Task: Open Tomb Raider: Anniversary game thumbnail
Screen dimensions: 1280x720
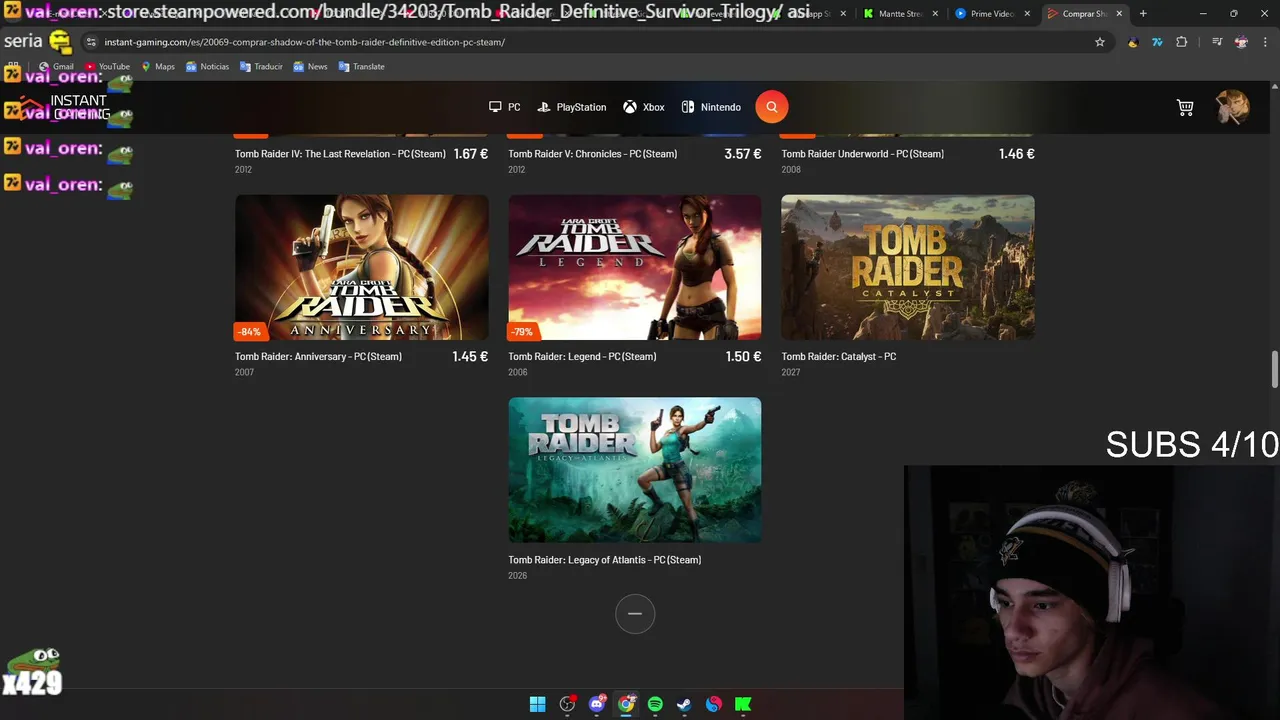Action: coord(362,267)
